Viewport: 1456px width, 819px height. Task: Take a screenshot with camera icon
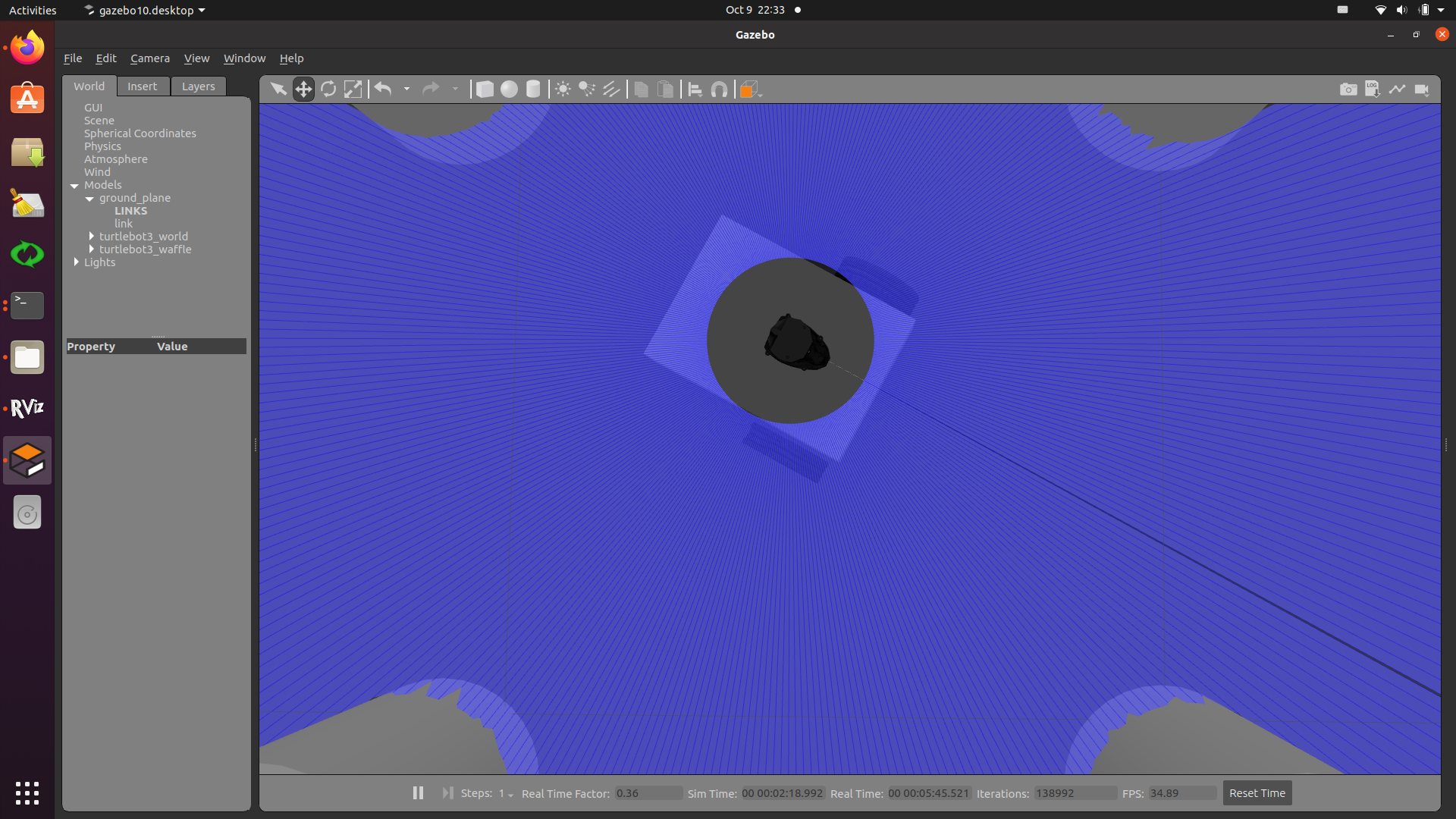point(1348,89)
